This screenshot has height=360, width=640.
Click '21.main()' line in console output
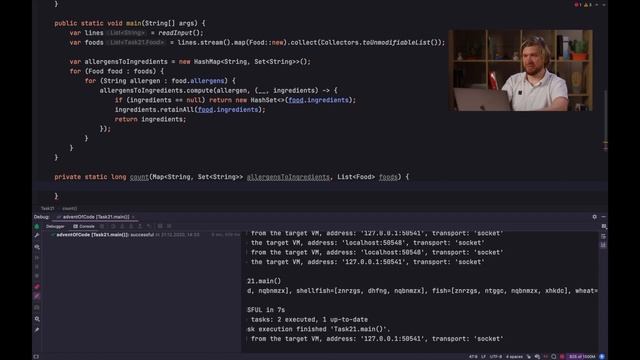point(264,281)
